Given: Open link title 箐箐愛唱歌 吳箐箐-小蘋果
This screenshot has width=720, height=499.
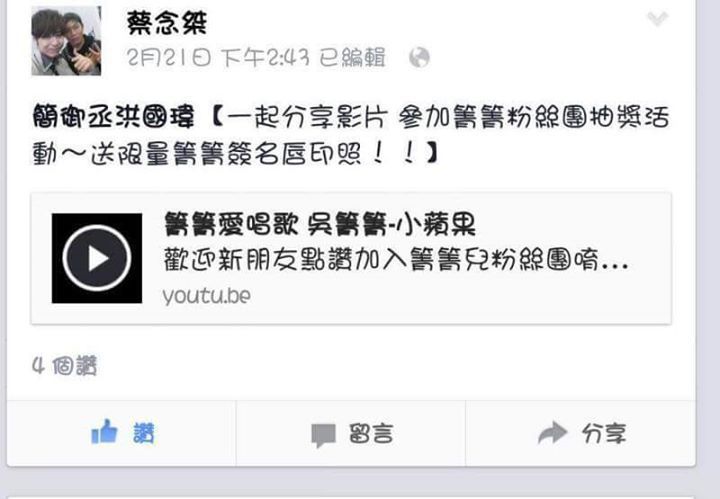Looking at the screenshot, I should pyautogui.click(x=320, y=224).
